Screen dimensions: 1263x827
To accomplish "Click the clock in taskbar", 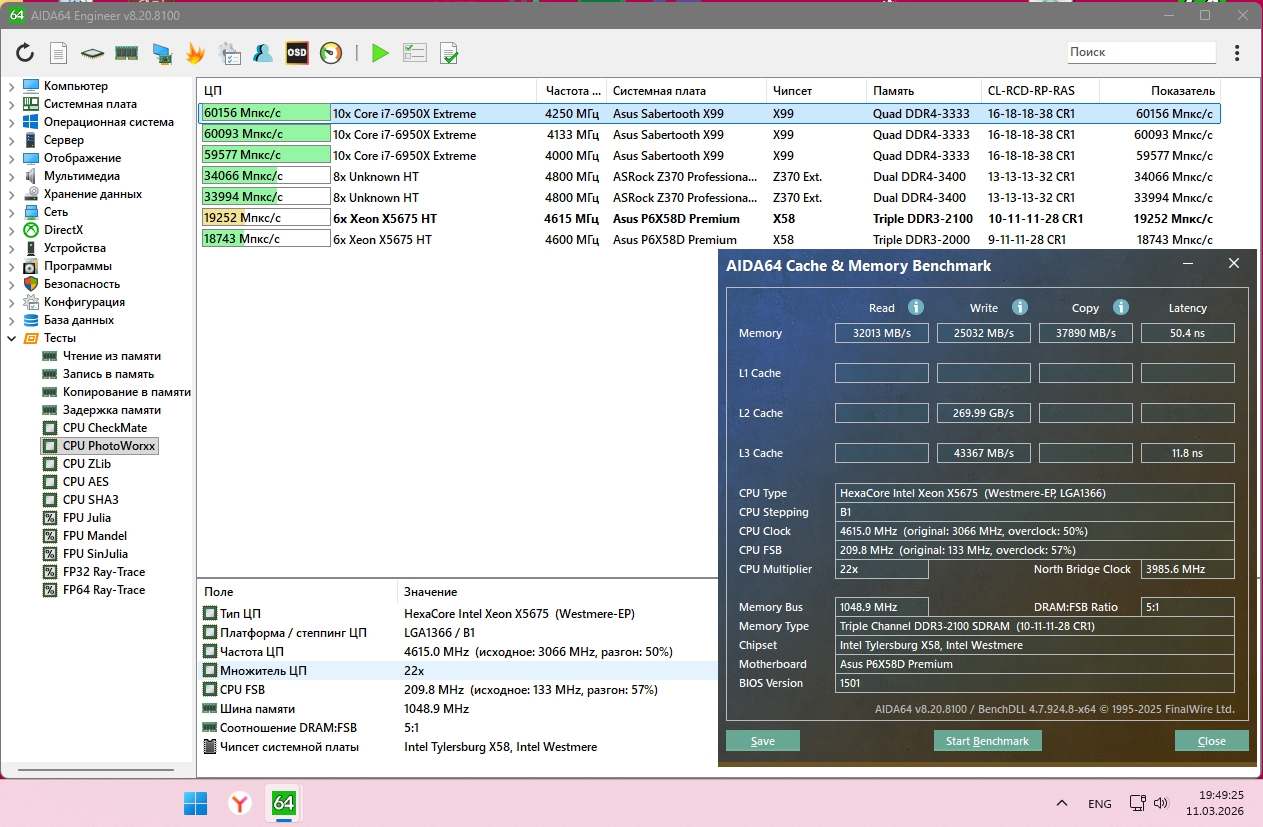I will click(1216, 803).
